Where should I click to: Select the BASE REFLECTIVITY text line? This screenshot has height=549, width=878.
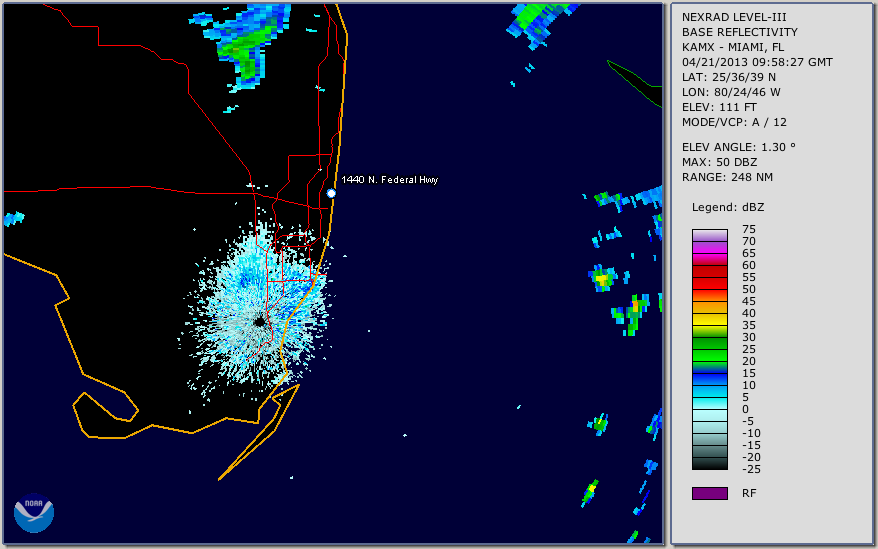(739, 32)
